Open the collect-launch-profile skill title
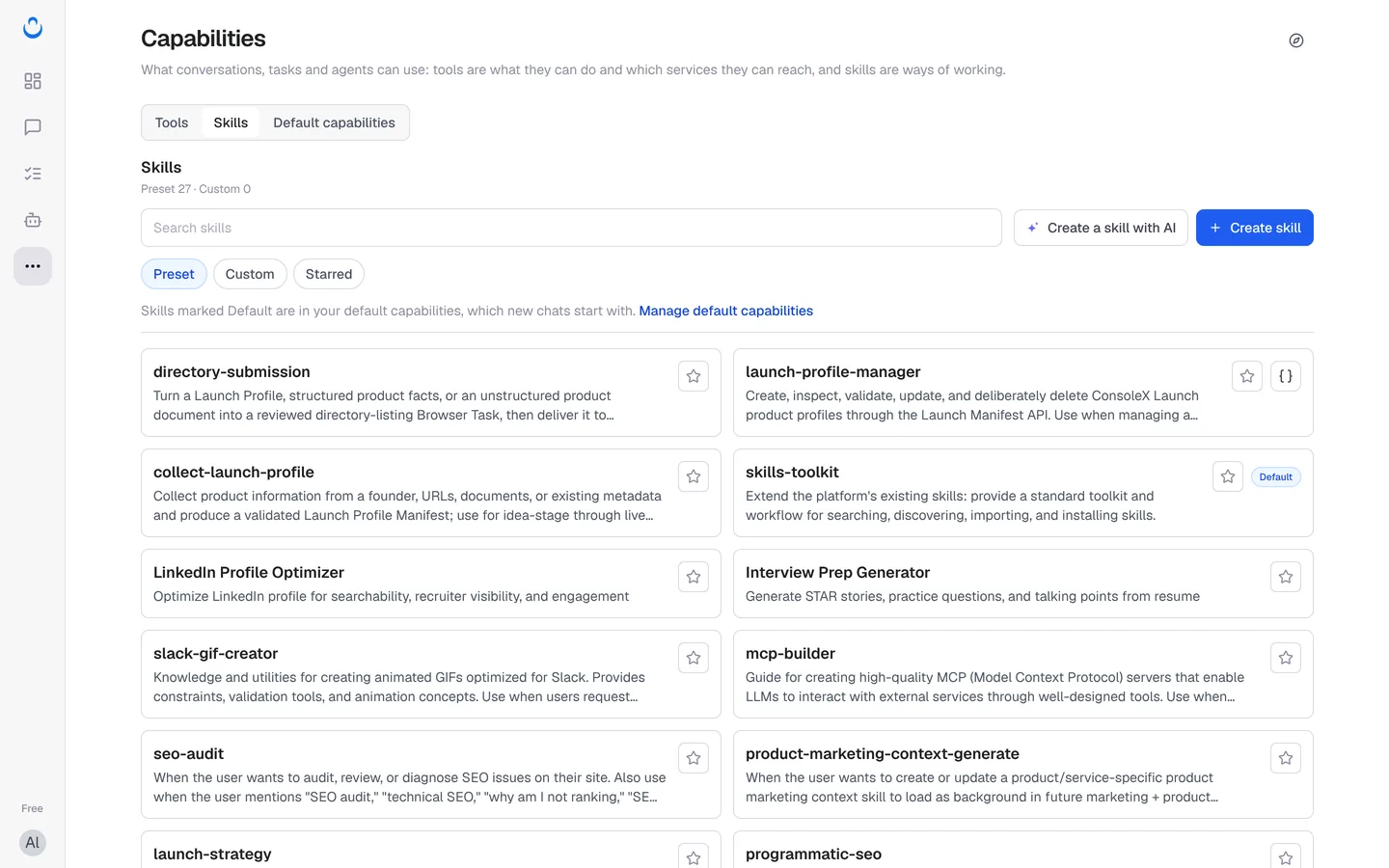Image resolution: width=1389 pixels, height=868 pixels. 233,473
